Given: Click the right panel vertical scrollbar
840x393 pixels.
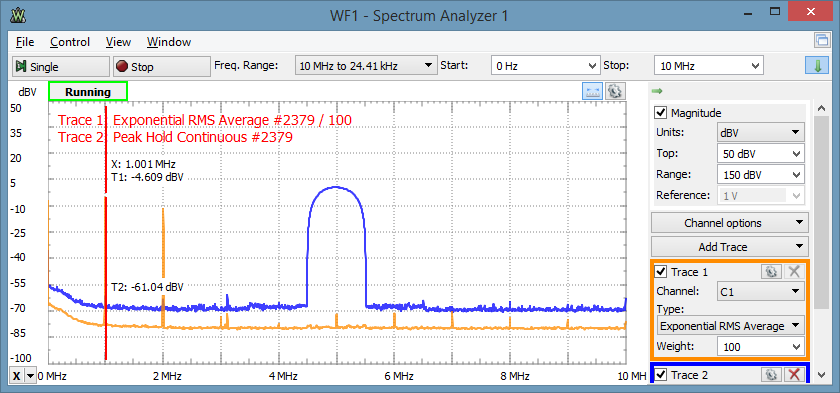Looking at the screenshot, I should coord(821,241).
